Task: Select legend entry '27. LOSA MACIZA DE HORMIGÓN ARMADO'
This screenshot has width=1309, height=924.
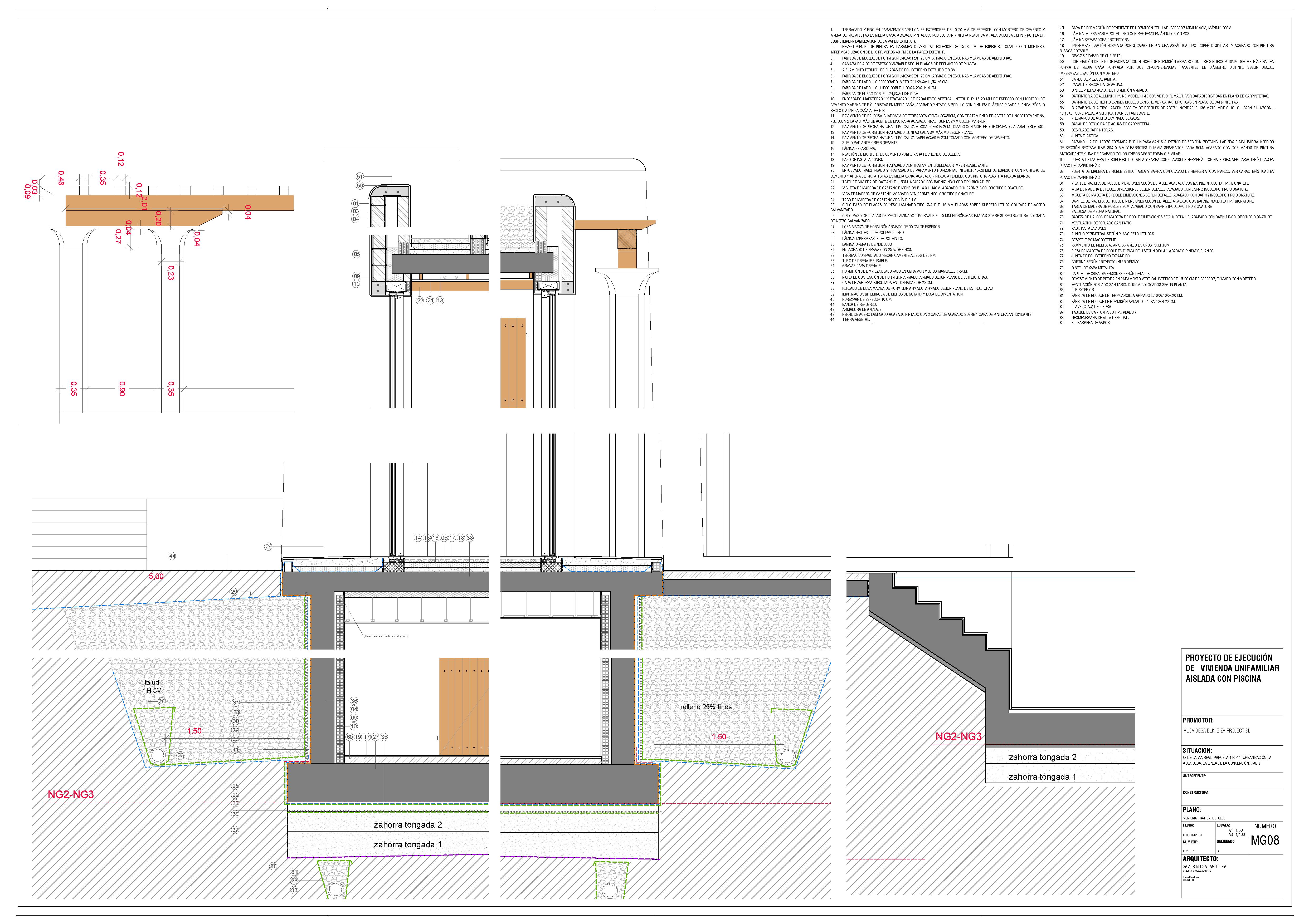Action: (x=885, y=227)
